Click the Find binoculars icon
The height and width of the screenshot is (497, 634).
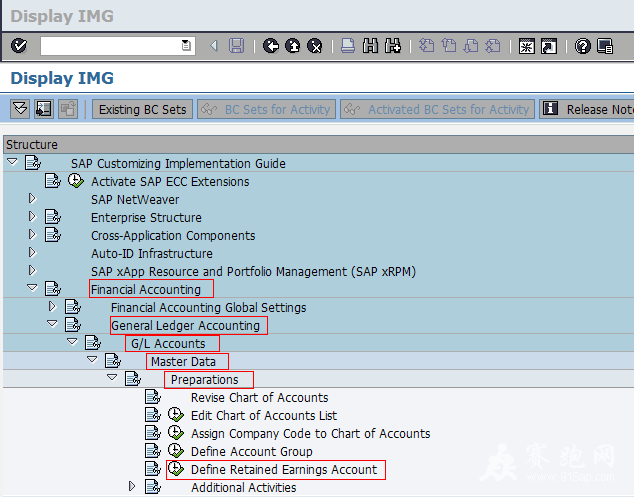click(370, 46)
